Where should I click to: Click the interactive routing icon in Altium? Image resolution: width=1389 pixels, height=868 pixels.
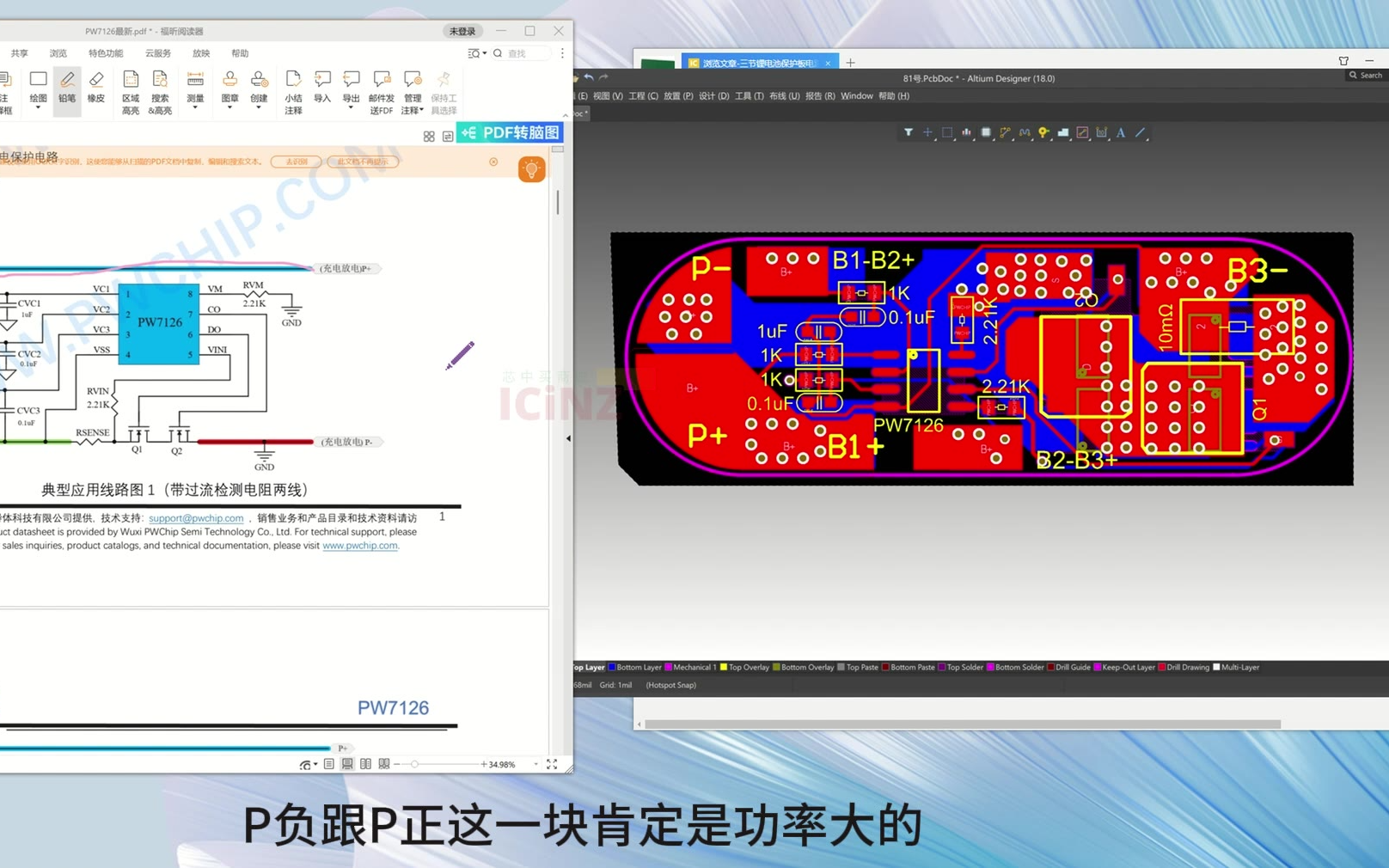click(x=1006, y=132)
